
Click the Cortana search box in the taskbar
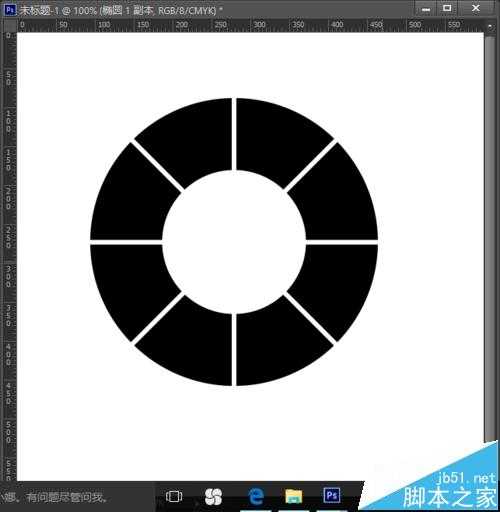77,497
